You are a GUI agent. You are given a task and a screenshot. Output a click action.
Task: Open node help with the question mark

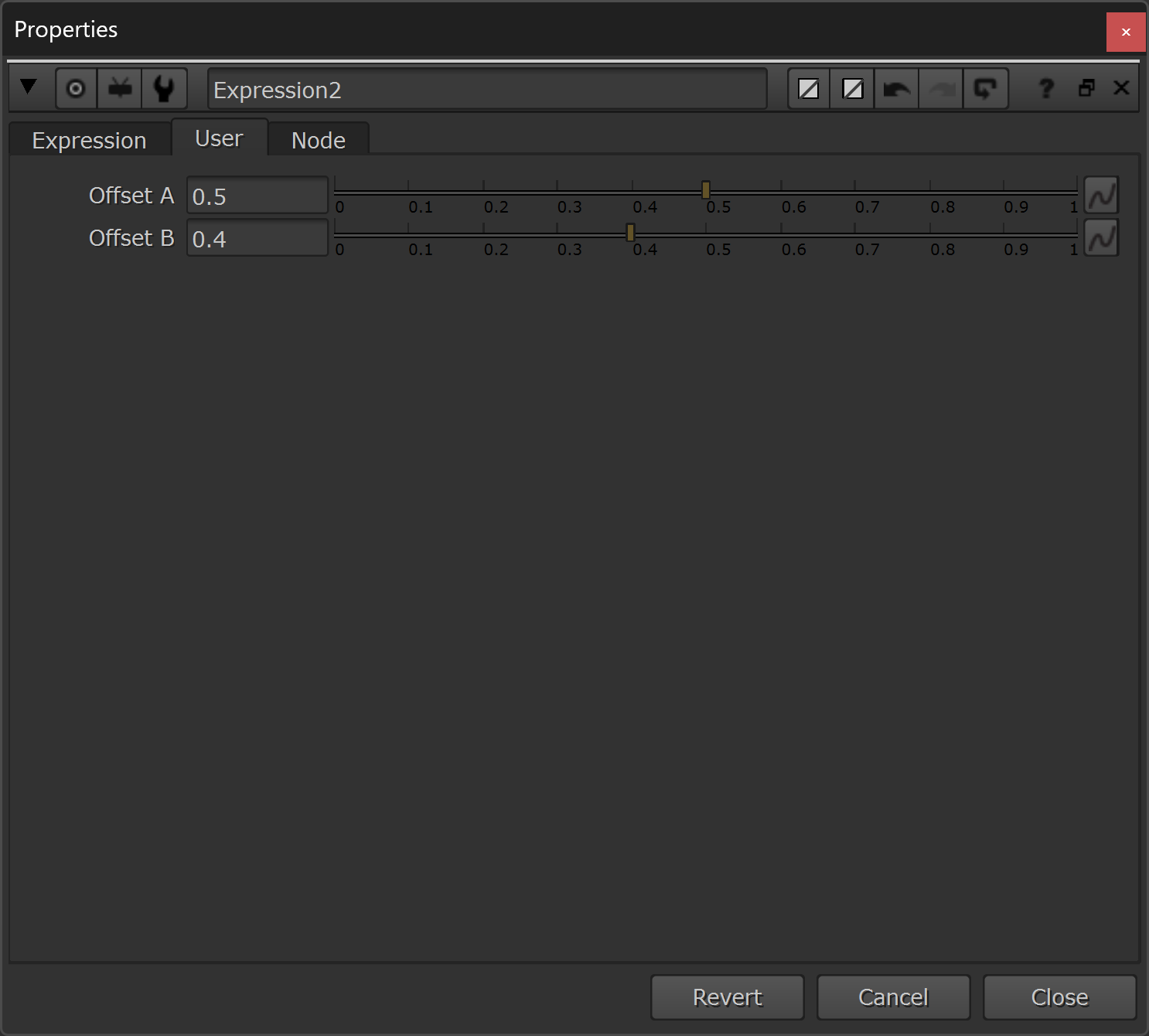(x=1046, y=89)
